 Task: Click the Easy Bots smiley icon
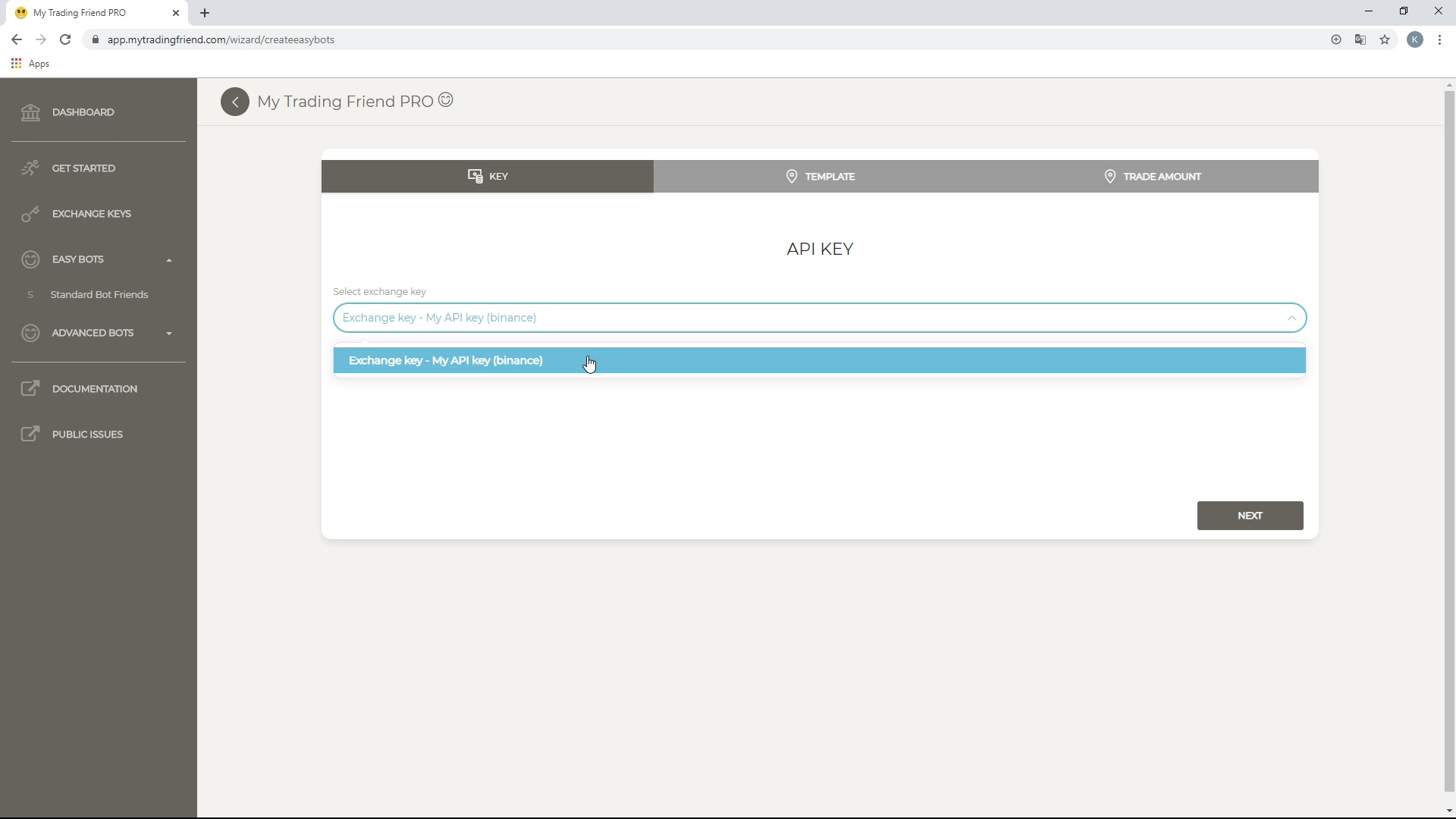(30, 259)
